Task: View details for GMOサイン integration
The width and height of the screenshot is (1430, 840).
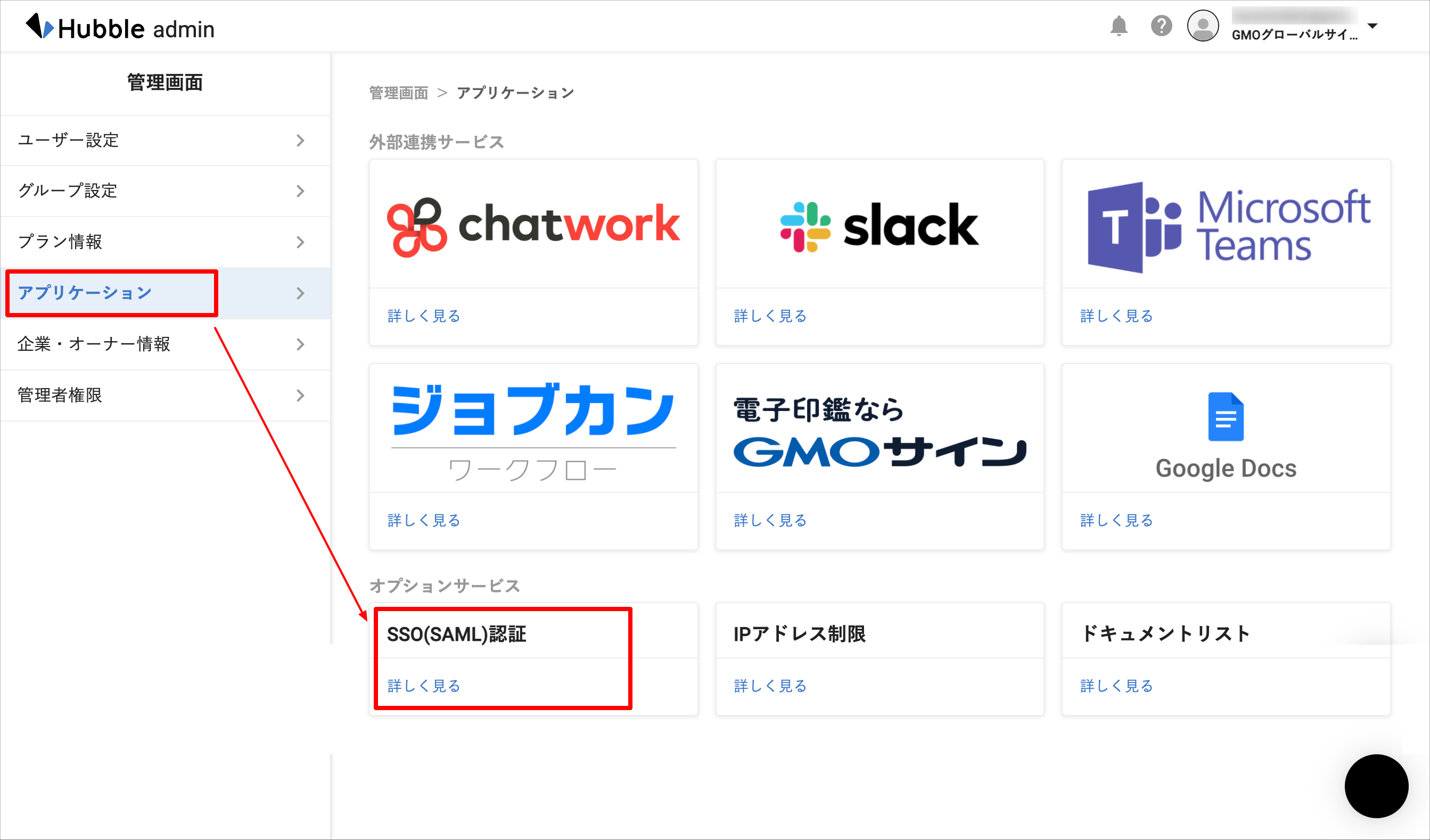Action: [x=770, y=520]
